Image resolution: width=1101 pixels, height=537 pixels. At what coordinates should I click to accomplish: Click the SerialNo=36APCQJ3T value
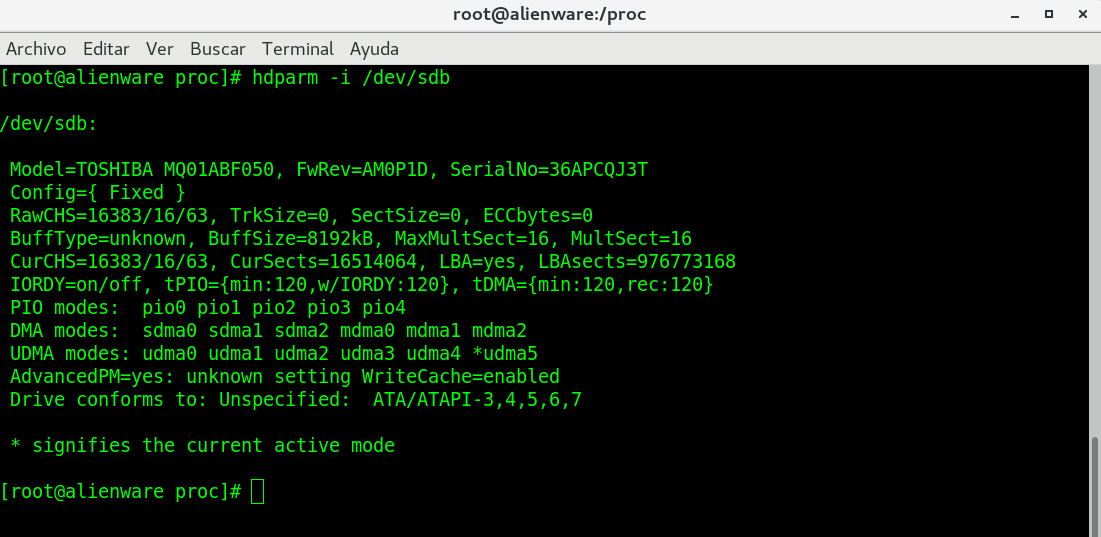549,169
